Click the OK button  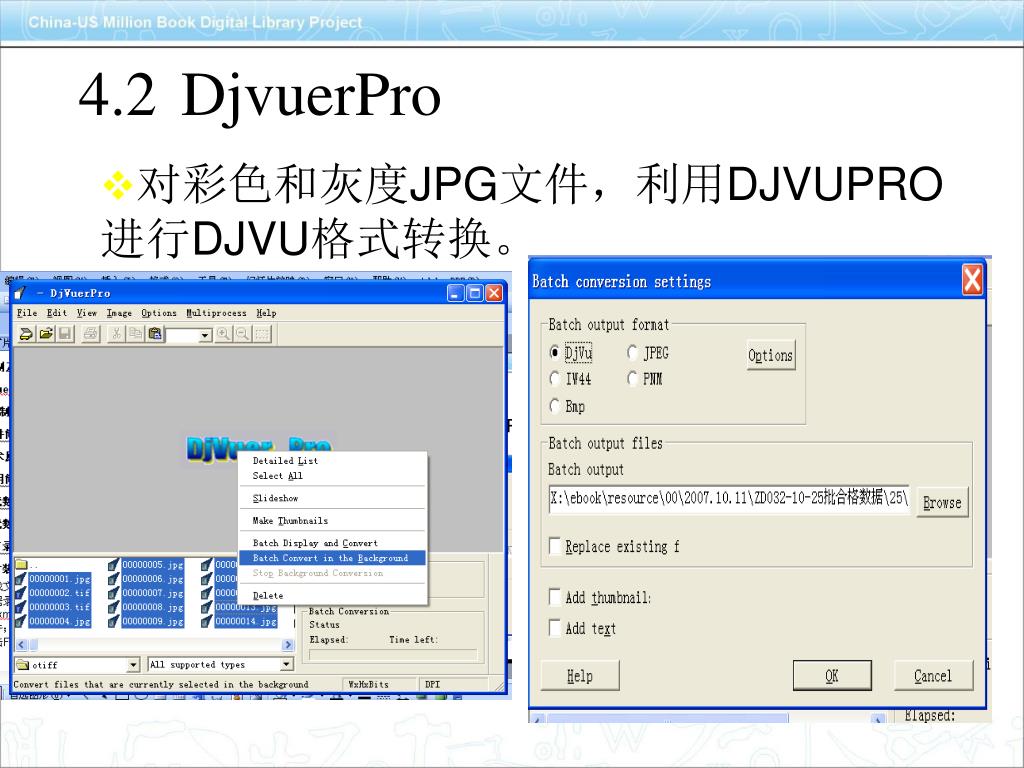pos(832,675)
